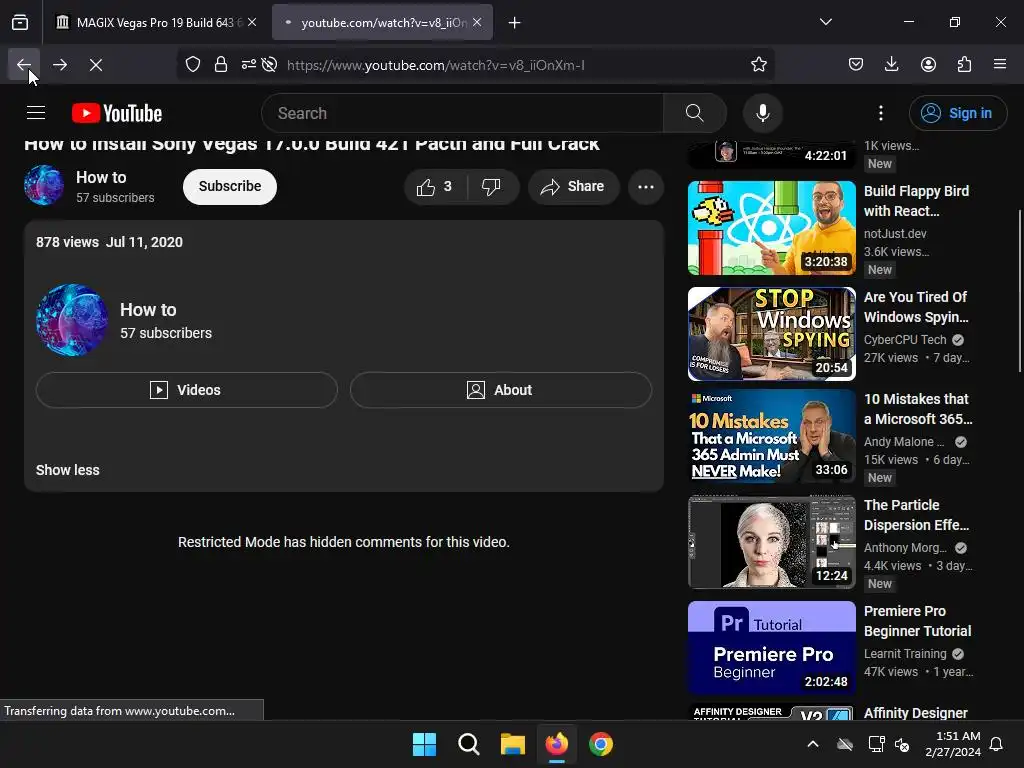The image size is (1024, 768).
Task: Click the OneDrive cloud tray icon
Action: pyautogui.click(x=845, y=744)
